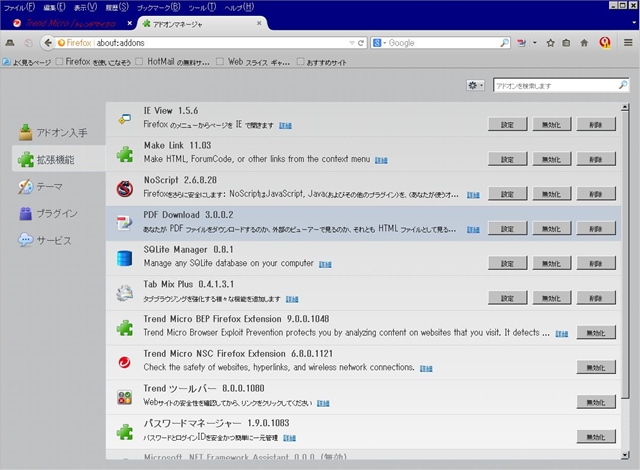
Task: Click scrollbar down arrow of addon list
Action: (x=624, y=455)
